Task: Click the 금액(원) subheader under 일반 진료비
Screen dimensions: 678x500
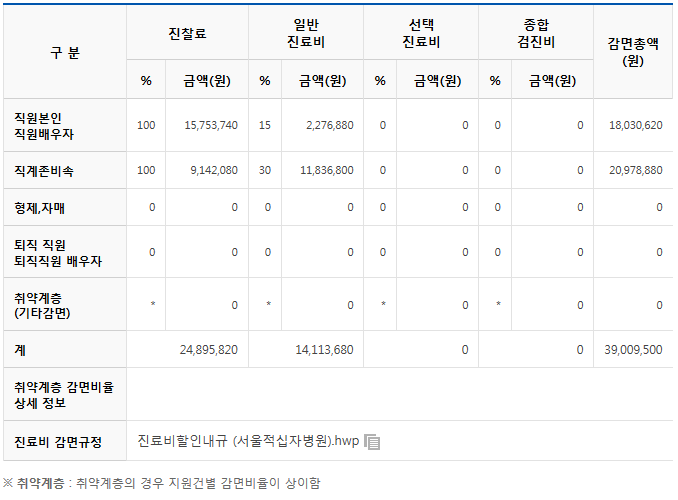Action: 323,80
